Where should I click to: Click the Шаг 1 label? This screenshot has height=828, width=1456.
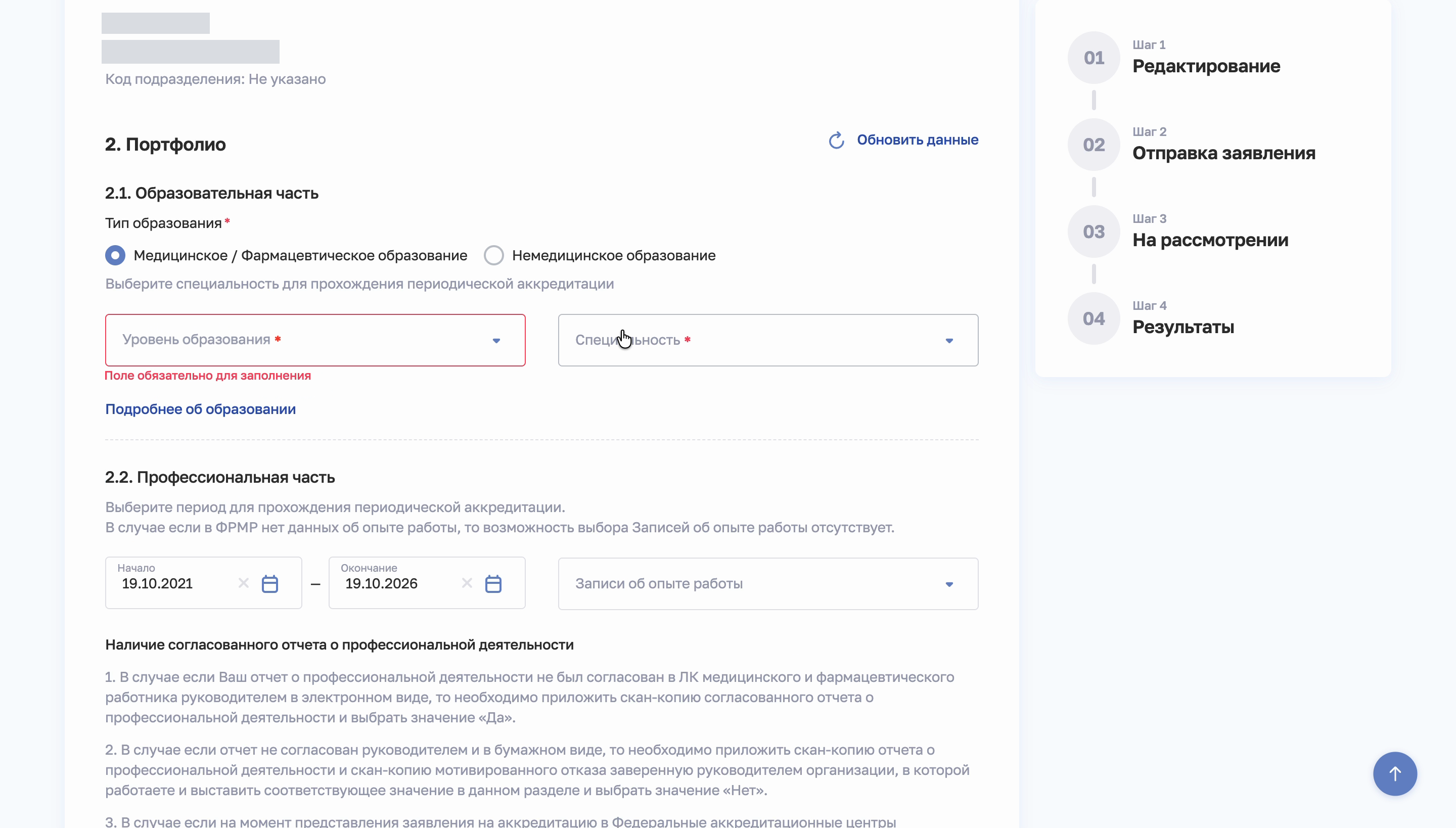(x=1149, y=44)
